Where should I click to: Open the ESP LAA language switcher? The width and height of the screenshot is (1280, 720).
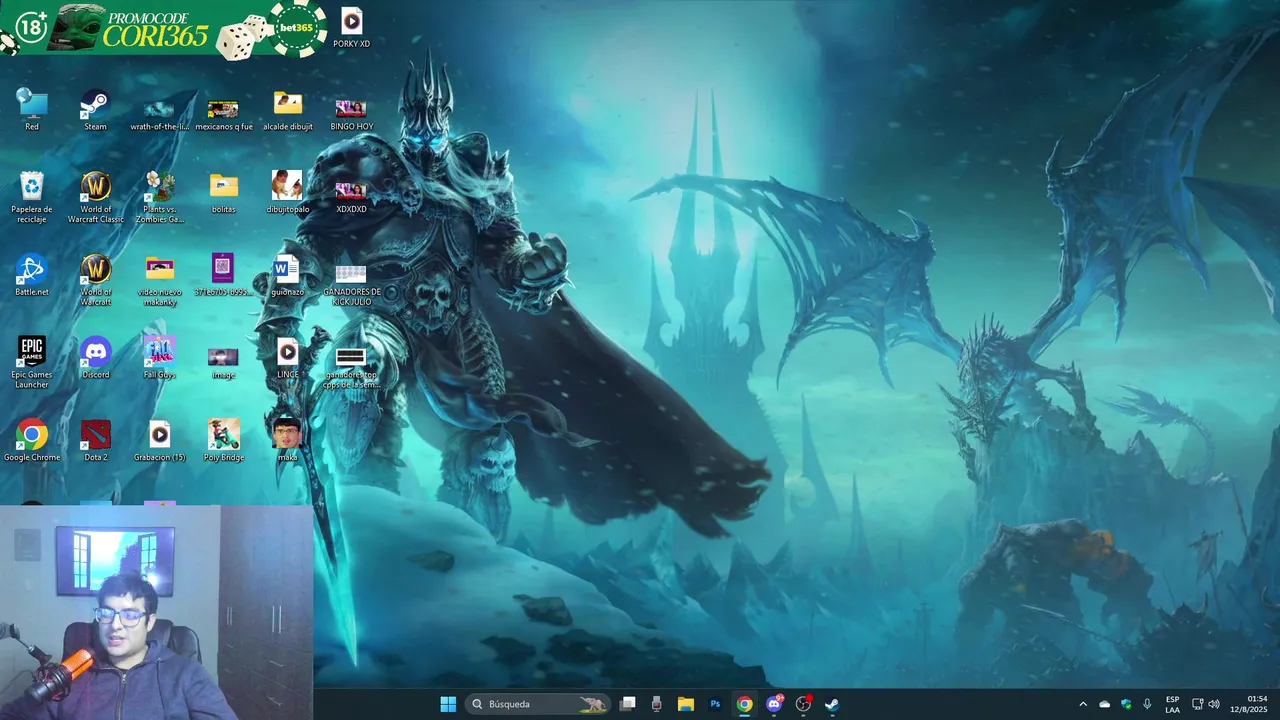click(1172, 704)
